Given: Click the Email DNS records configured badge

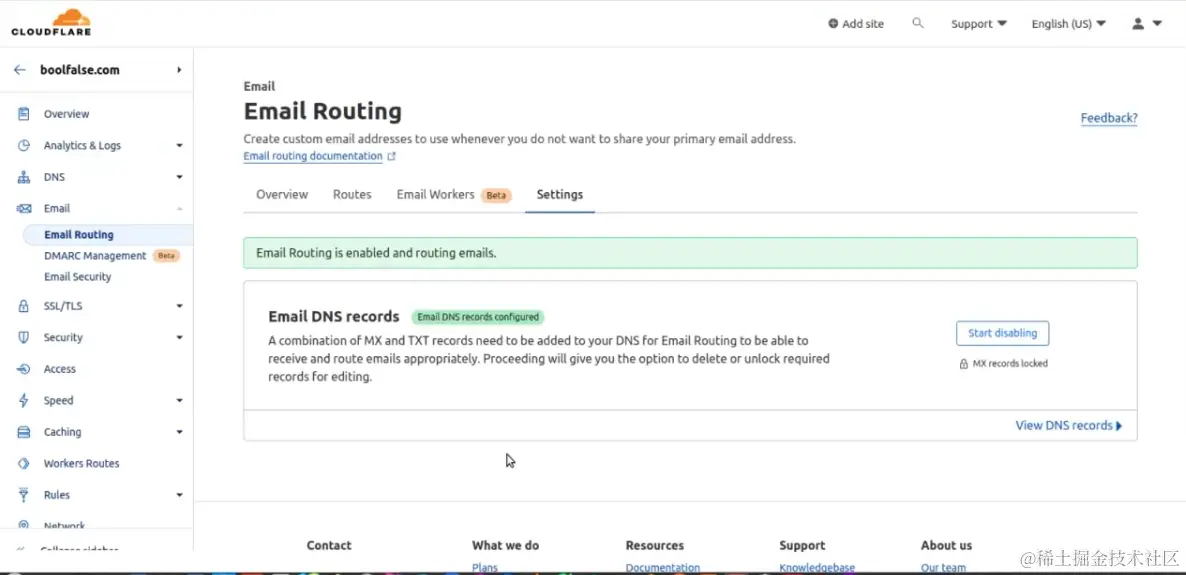Looking at the screenshot, I should point(478,317).
